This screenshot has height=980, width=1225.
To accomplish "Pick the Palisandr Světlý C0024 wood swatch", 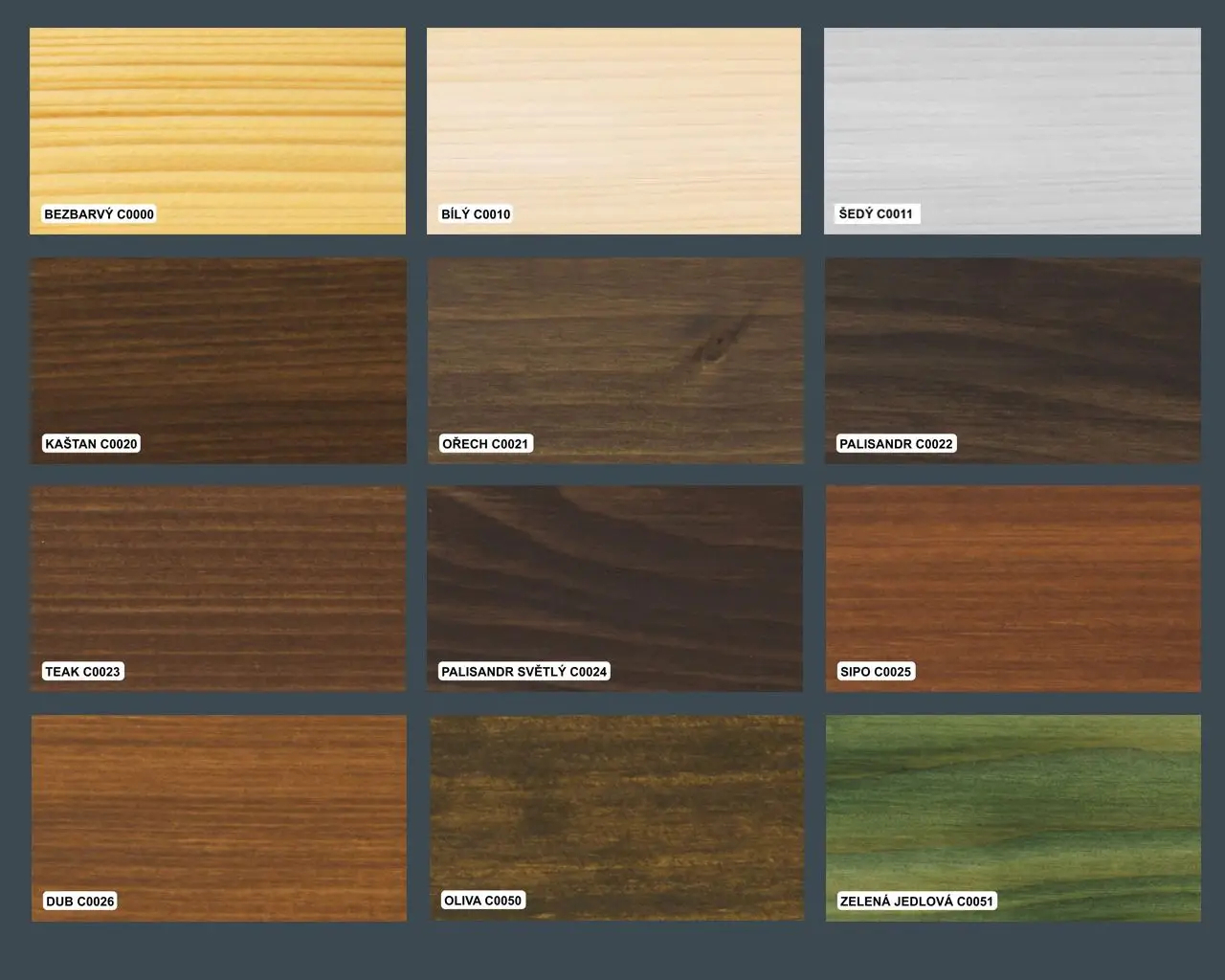I will click(615, 589).
